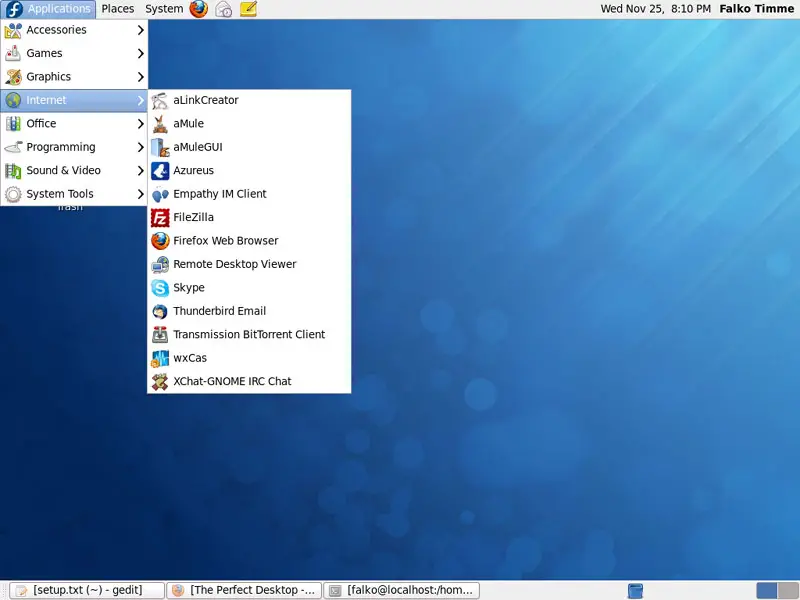
Task: Open the sticky notes panel icon
Action: point(249,9)
